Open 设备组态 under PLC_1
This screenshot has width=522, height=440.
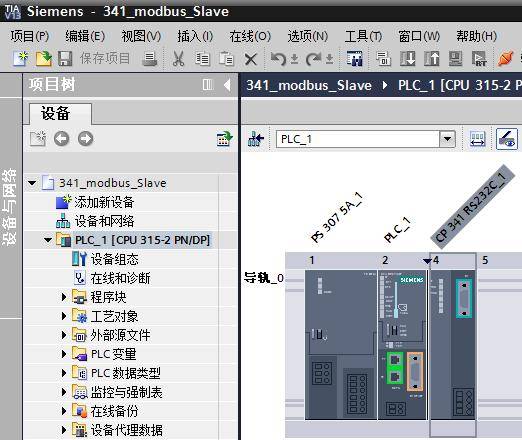pos(114,259)
